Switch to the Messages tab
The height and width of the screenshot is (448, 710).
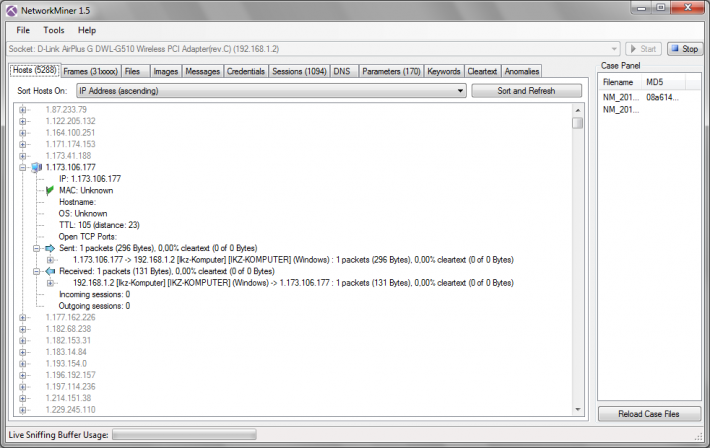click(x=202, y=72)
